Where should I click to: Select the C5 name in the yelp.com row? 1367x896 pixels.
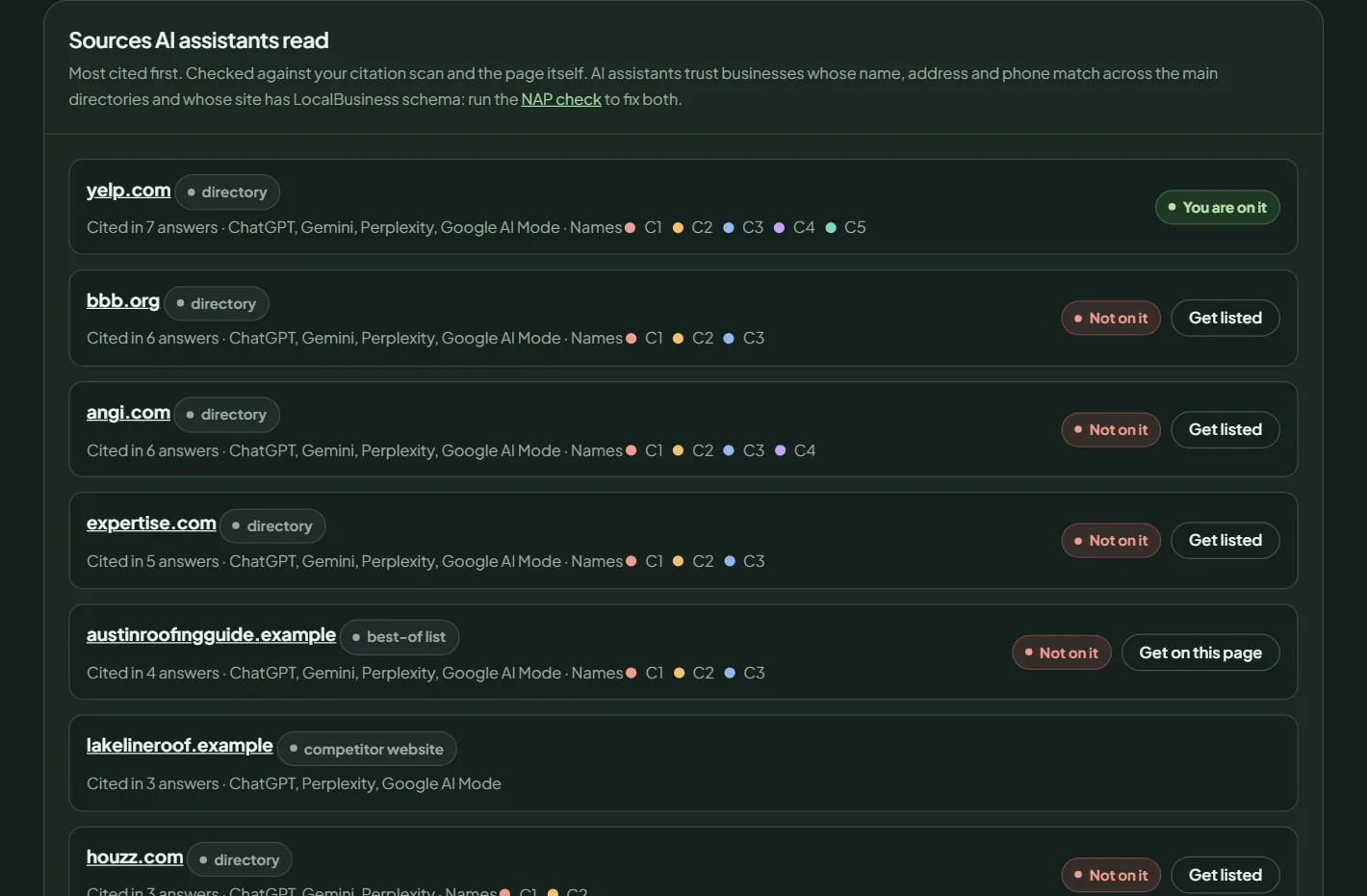coord(845,228)
